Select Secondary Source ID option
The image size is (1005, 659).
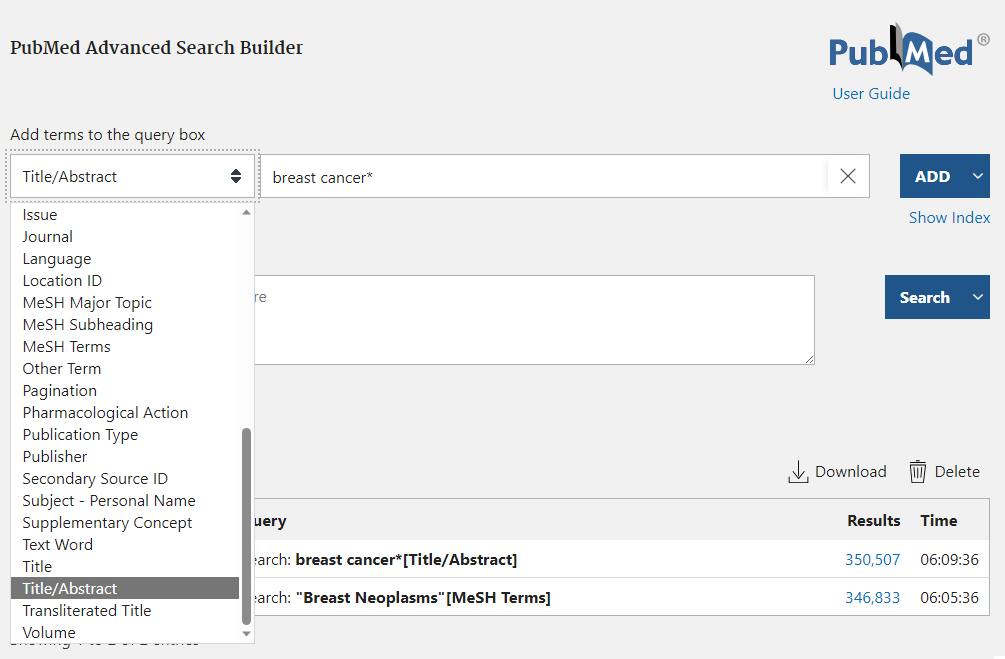125,479
